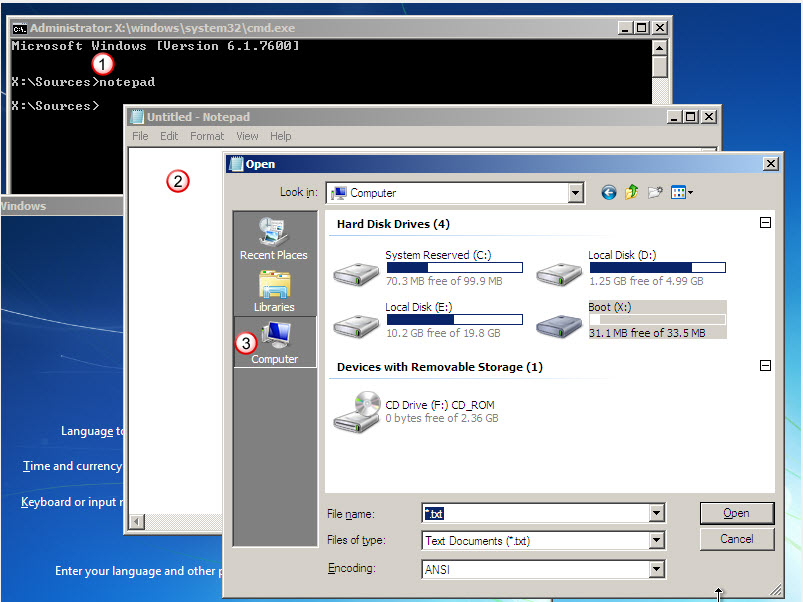
Task: Click the Cancel button in the dialog
Action: click(x=736, y=539)
